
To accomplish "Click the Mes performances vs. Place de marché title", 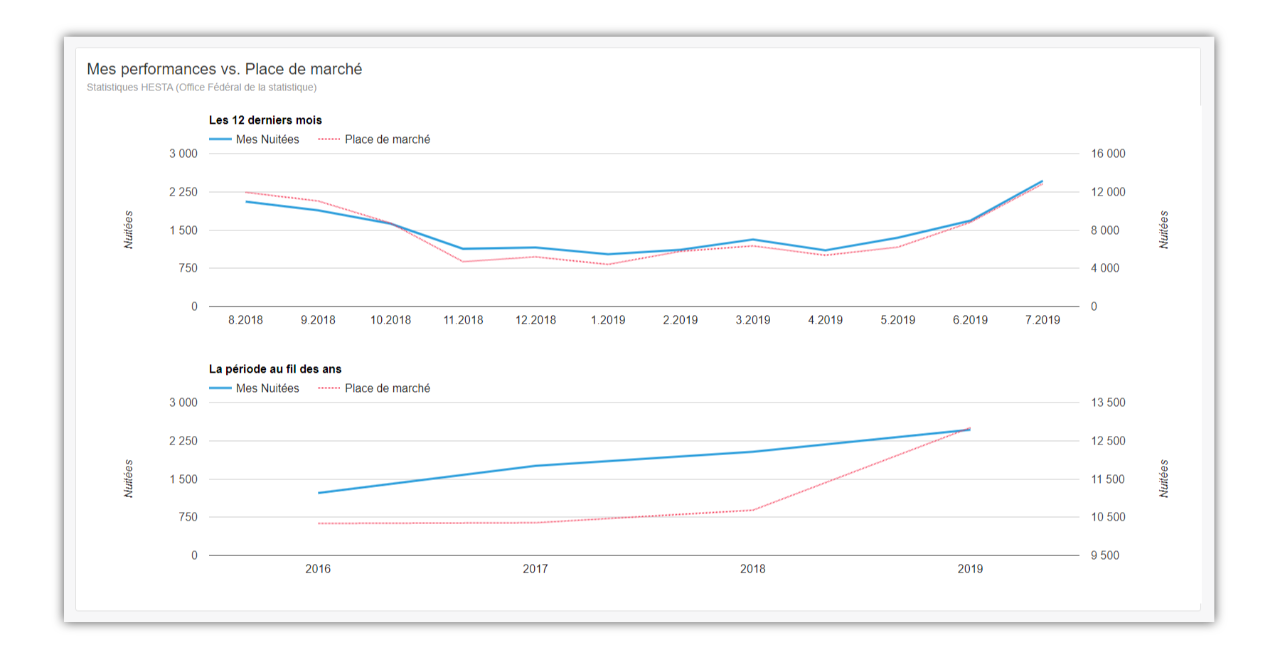I will click(x=224, y=69).
